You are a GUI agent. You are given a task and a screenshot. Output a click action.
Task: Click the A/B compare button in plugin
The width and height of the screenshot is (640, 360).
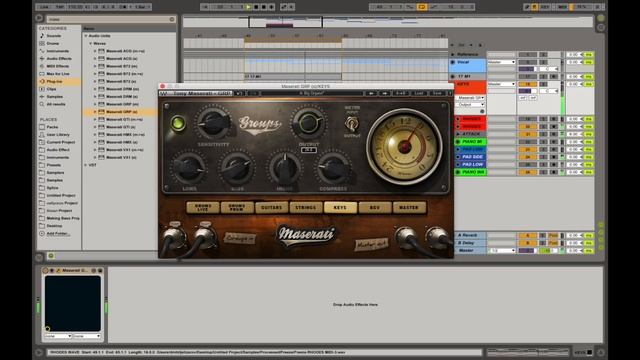pyautogui.click(x=401, y=93)
